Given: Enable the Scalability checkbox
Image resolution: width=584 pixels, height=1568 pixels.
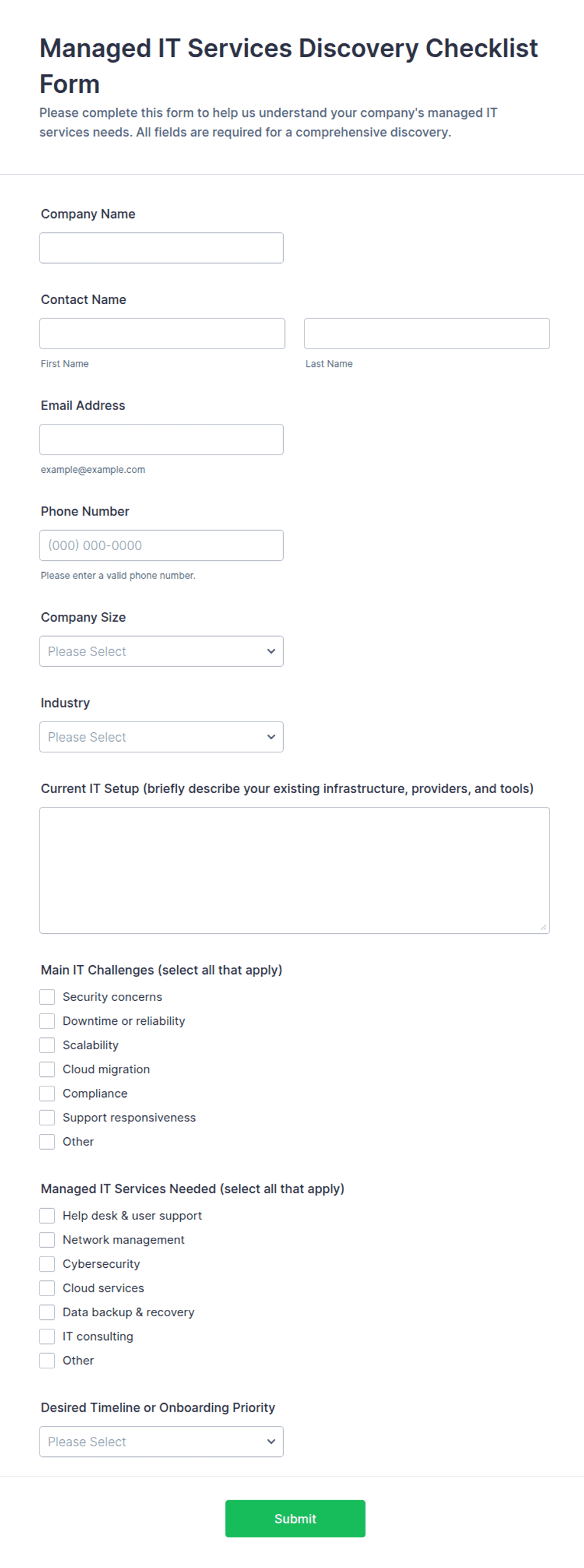Looking at the screenshot, I should click(47, 1046).
